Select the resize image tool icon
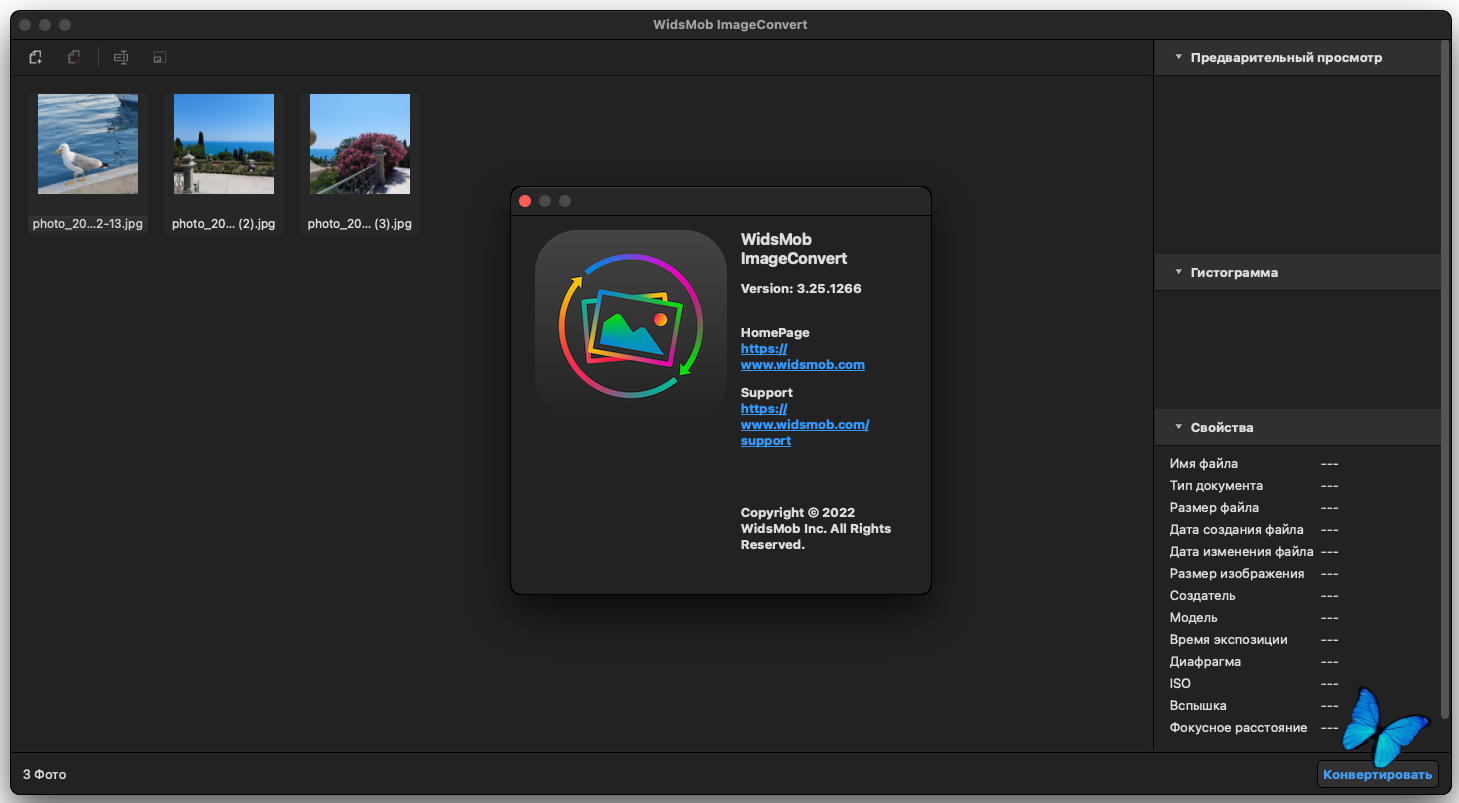The width and height of the screenshot is (1459, 803). pos(159,57)
